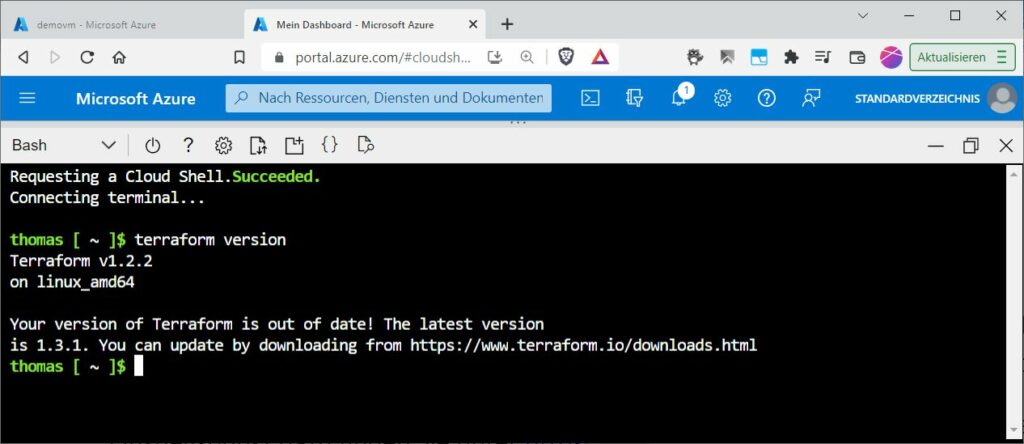The image size is (1024, 444).
Task: Open the Cloud Shell upload/download files icon
Action: [x=259, y=145]
